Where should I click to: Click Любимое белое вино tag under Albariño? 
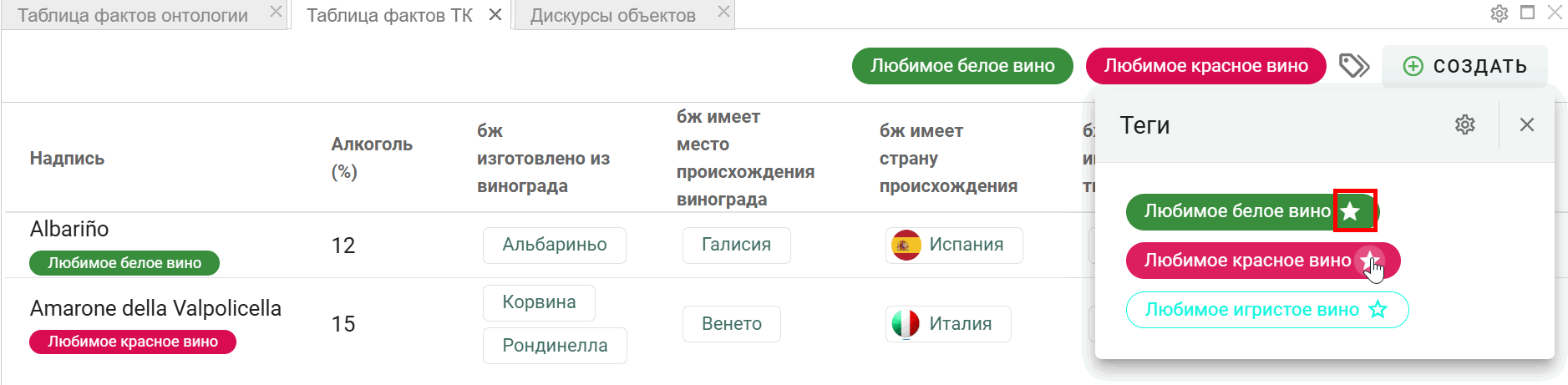[124, 263]
